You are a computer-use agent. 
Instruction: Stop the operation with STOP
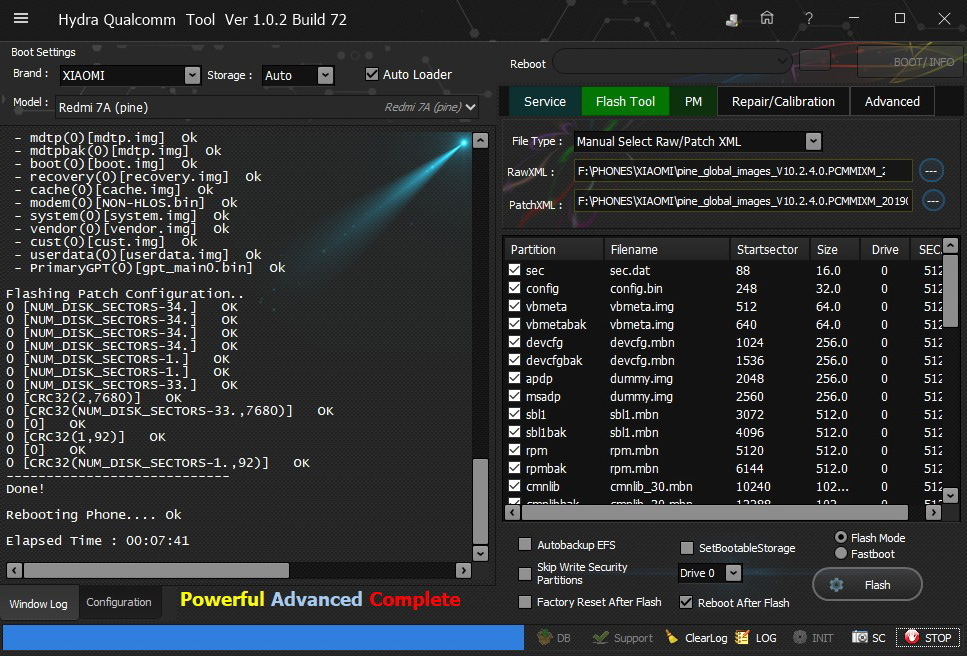928,638
